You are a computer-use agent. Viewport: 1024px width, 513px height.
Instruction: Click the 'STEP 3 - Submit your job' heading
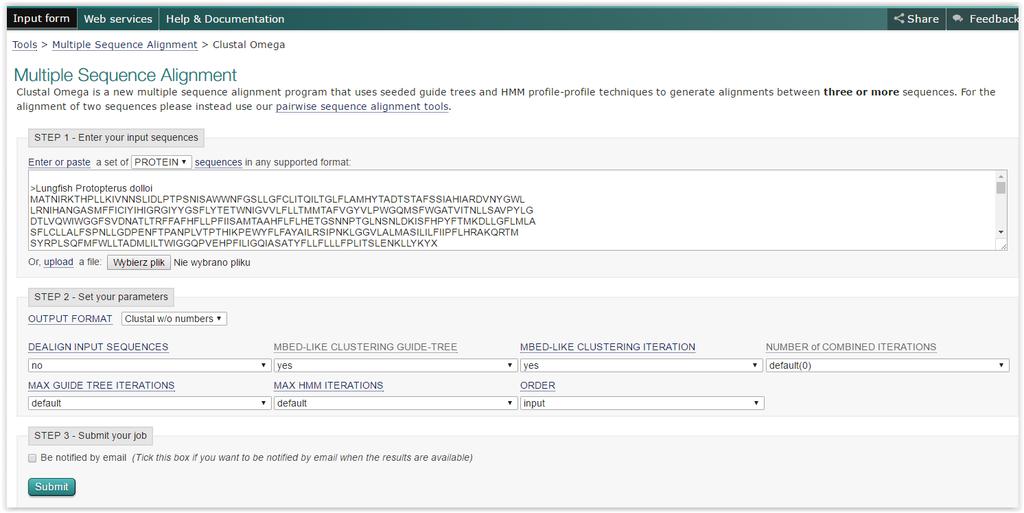click(90, 435)
